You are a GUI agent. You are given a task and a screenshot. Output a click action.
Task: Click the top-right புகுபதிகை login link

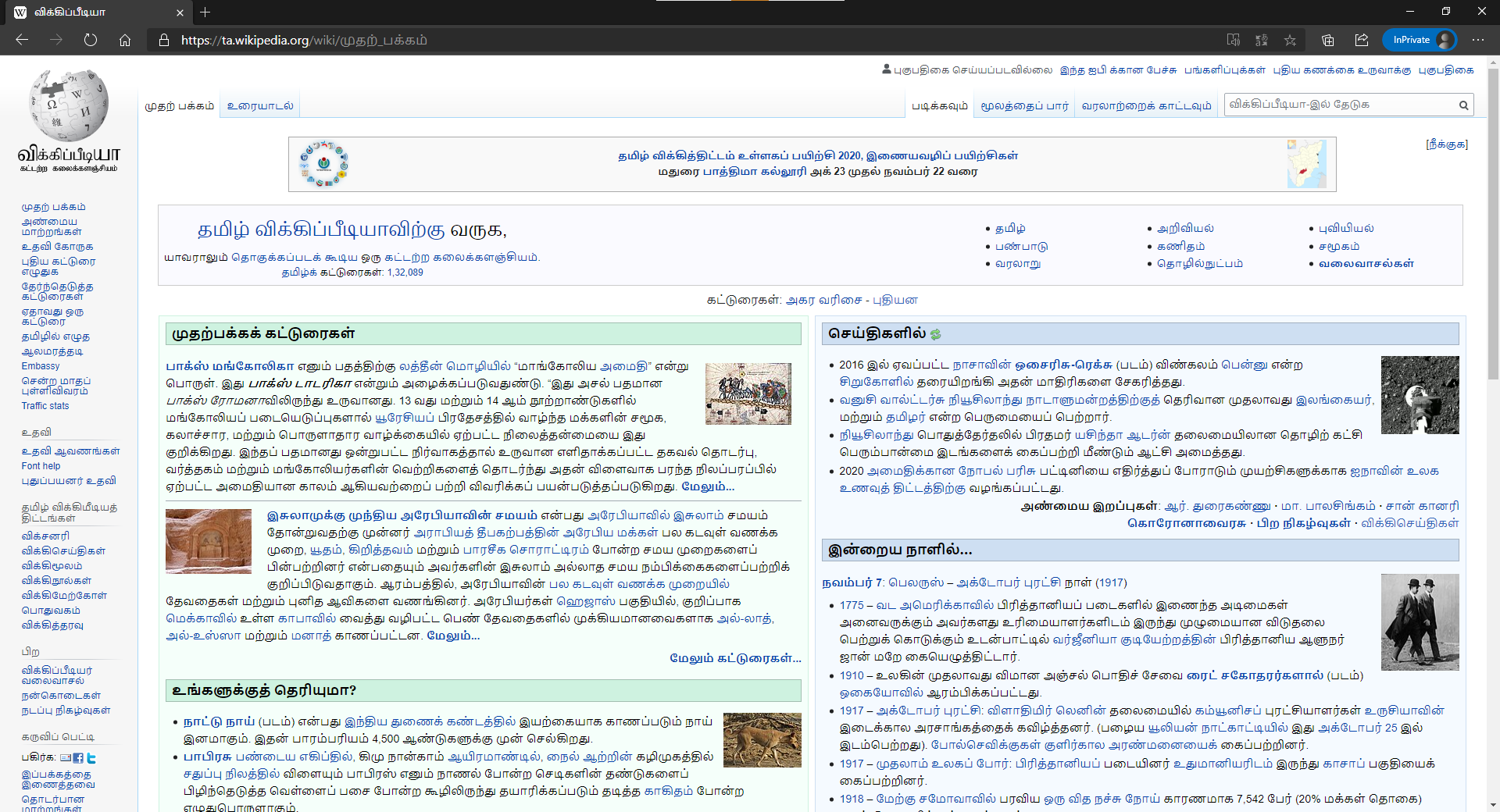(x=1446, y=69)
